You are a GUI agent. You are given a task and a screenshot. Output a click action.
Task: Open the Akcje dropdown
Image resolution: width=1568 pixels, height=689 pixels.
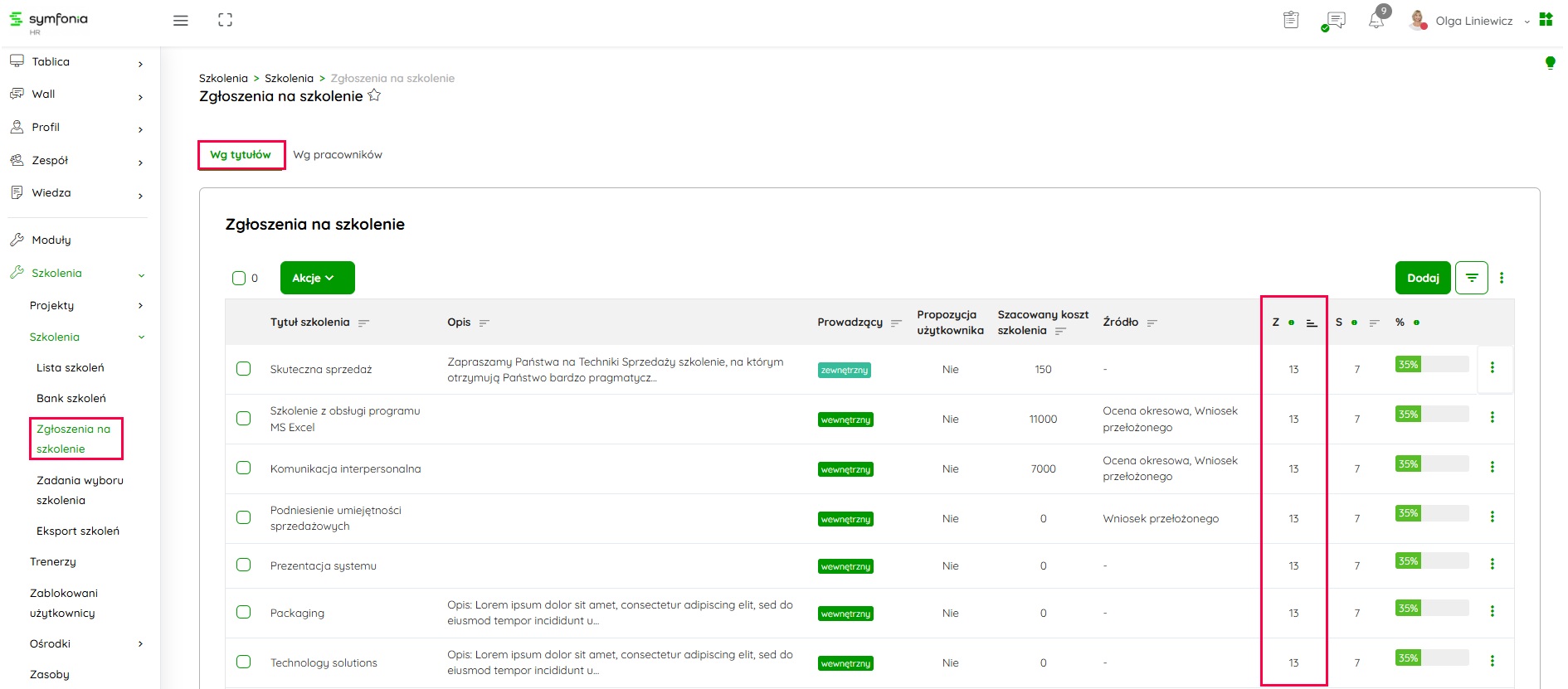317,278
